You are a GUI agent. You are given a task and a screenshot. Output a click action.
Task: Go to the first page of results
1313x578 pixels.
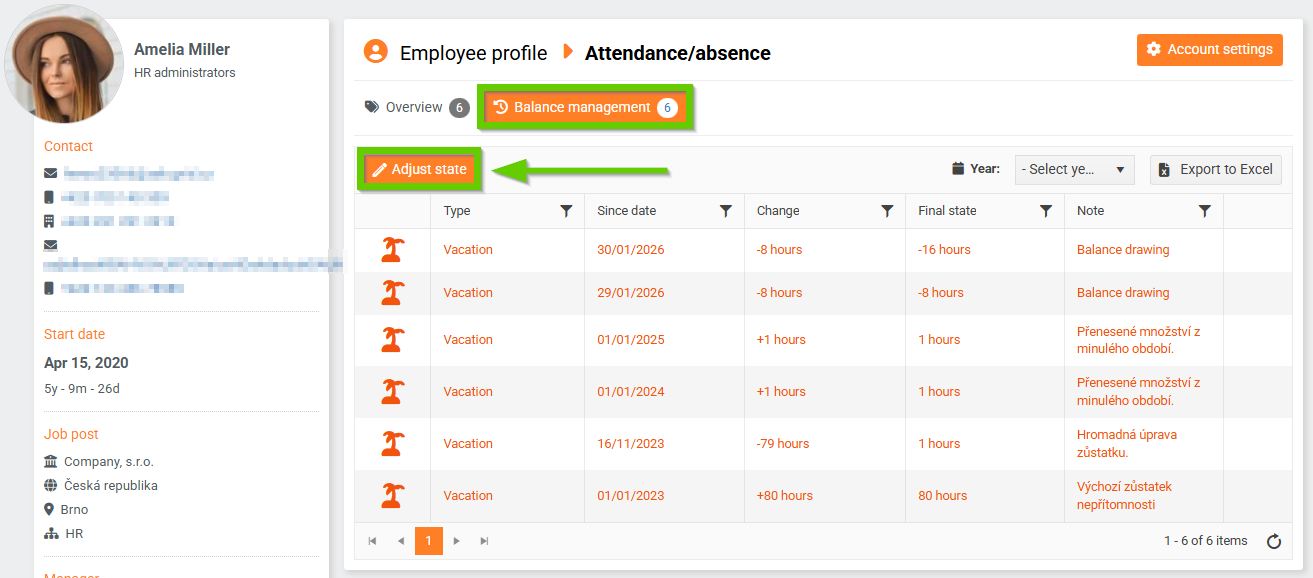tap(372, 541)
